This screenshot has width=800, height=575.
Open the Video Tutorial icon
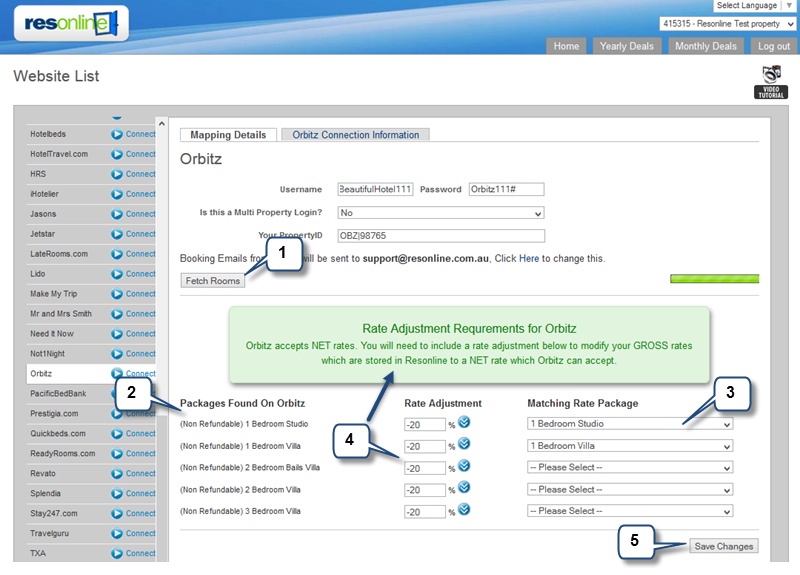pos(771,82)
